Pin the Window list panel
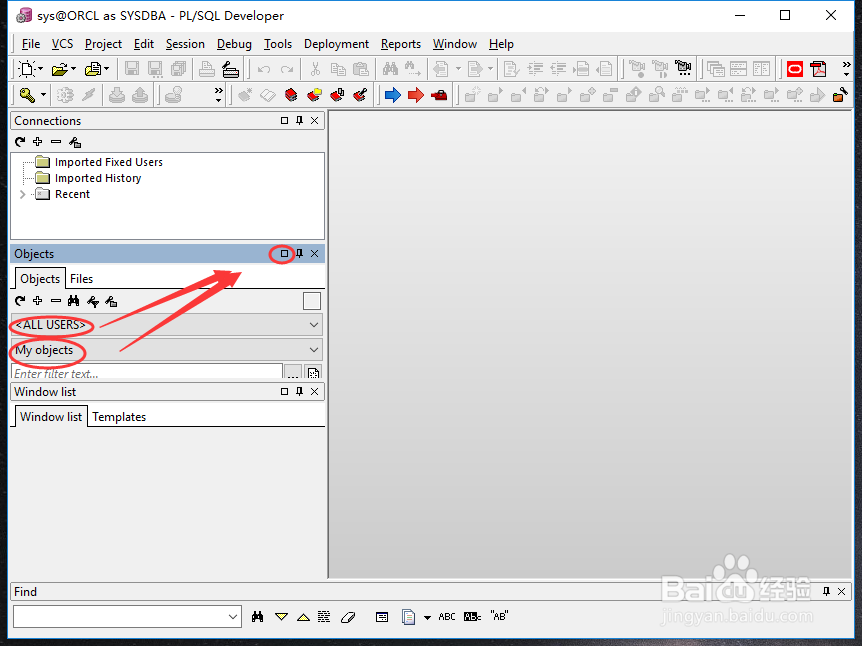Image resolution: width=862 pixels, height=646 pixels. coord(300,391)
